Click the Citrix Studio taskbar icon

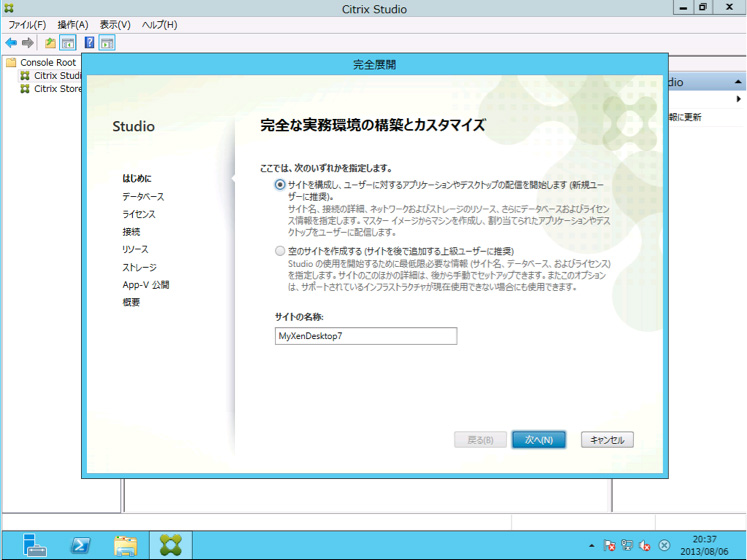[171, 545]
